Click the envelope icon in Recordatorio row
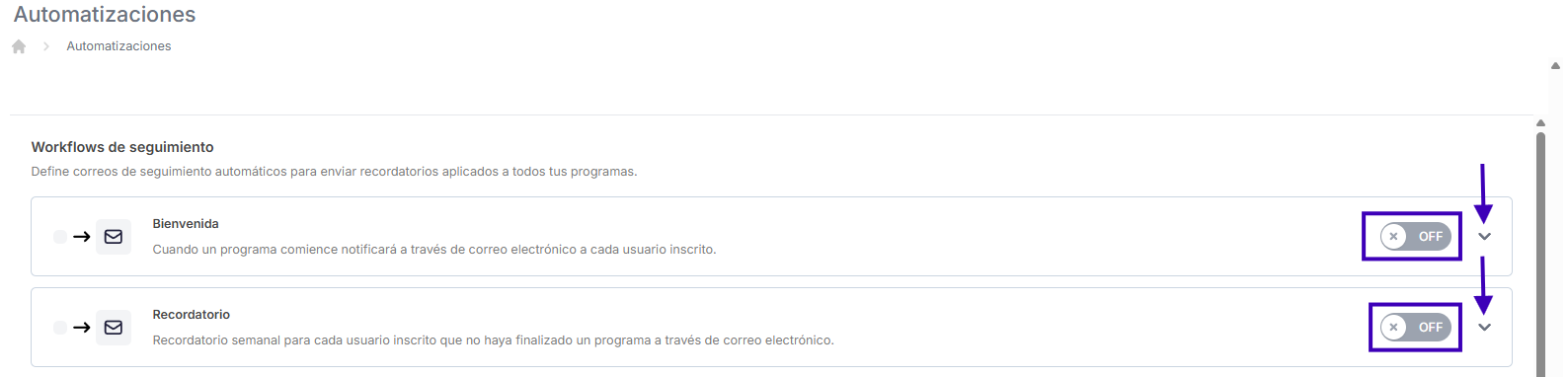 tap(114, 328)
